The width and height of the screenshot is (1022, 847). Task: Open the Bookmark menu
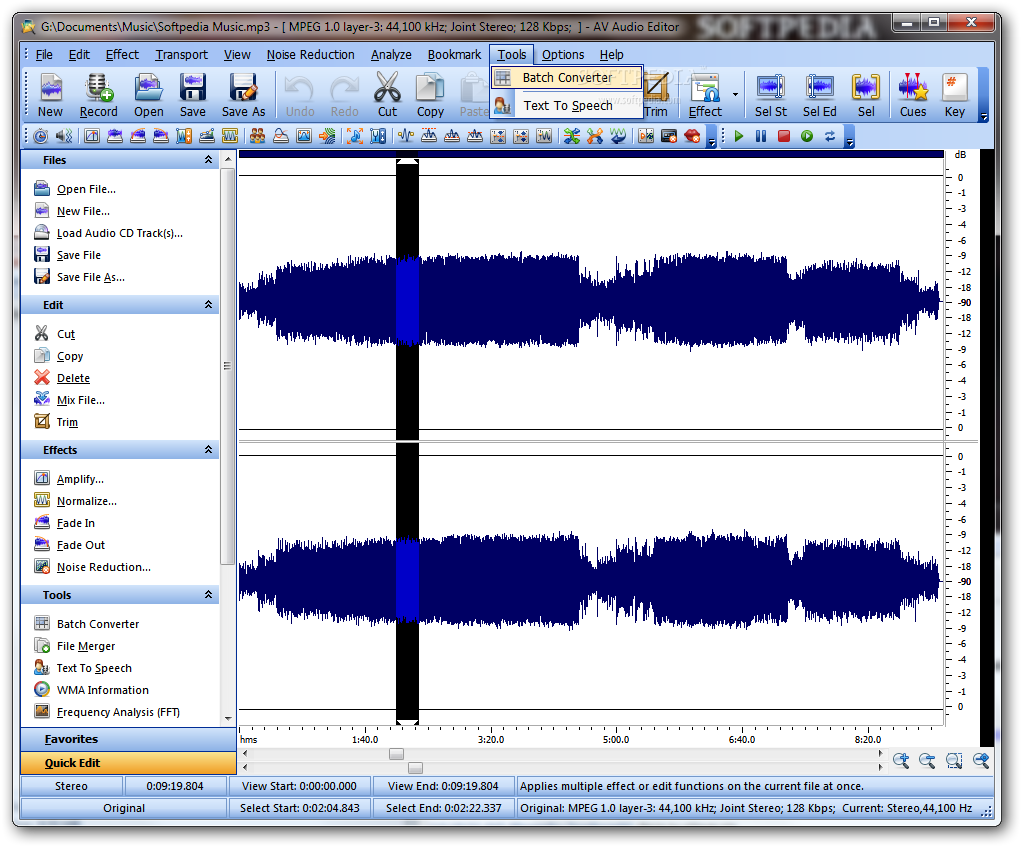454,55
